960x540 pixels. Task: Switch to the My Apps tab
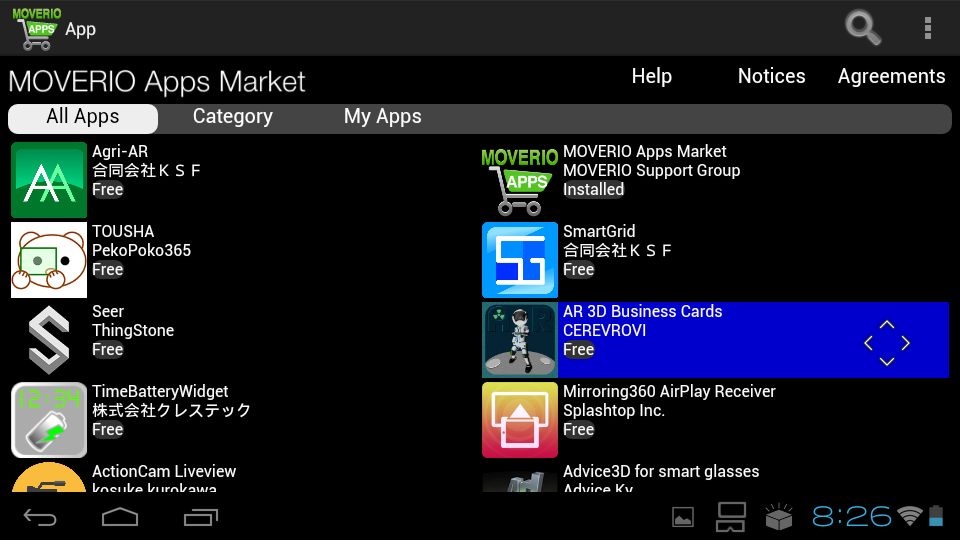pyautogui.click(x=383, y=117)
